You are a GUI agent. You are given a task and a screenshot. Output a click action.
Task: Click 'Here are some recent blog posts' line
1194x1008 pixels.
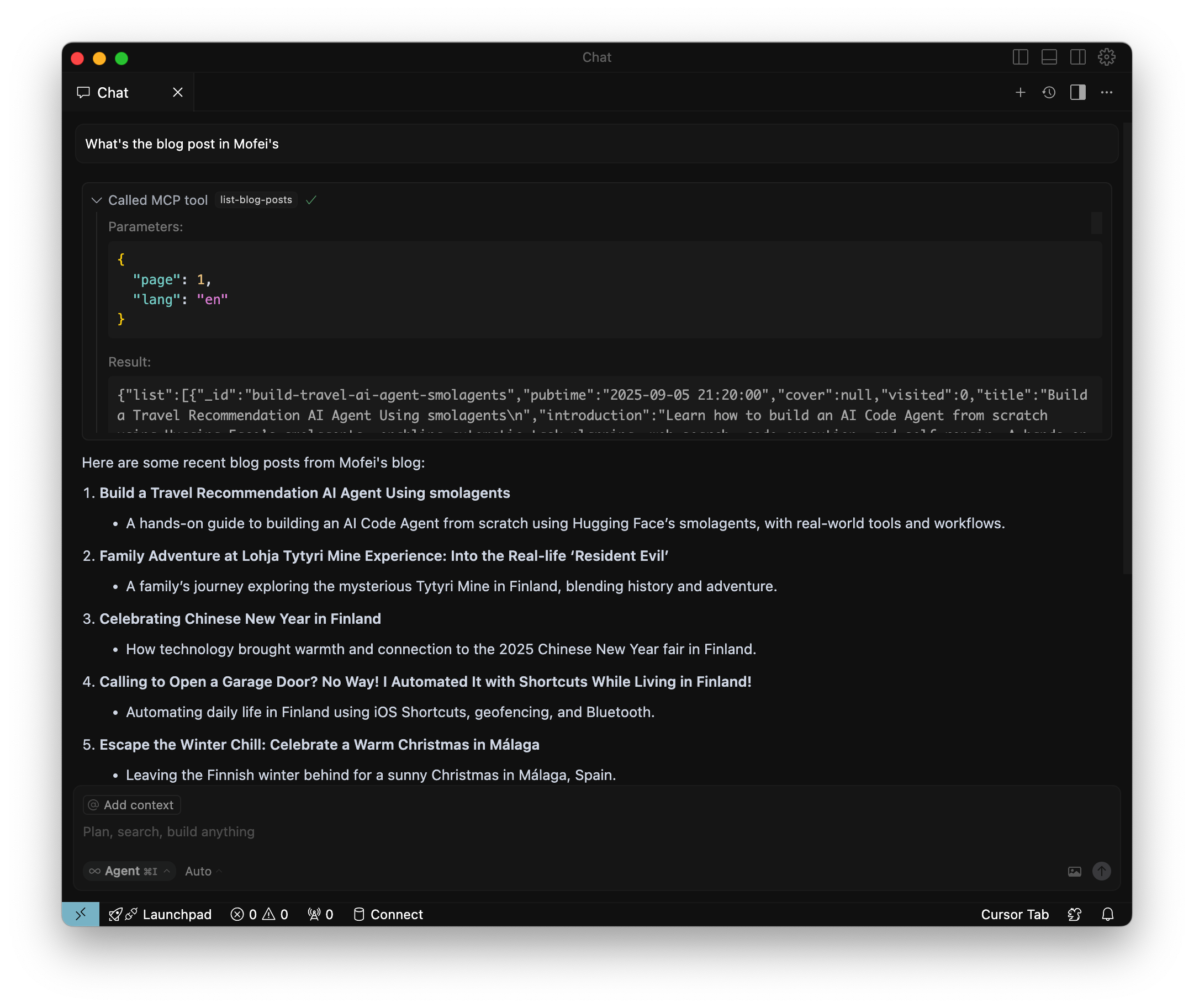(x=253, y=462)
